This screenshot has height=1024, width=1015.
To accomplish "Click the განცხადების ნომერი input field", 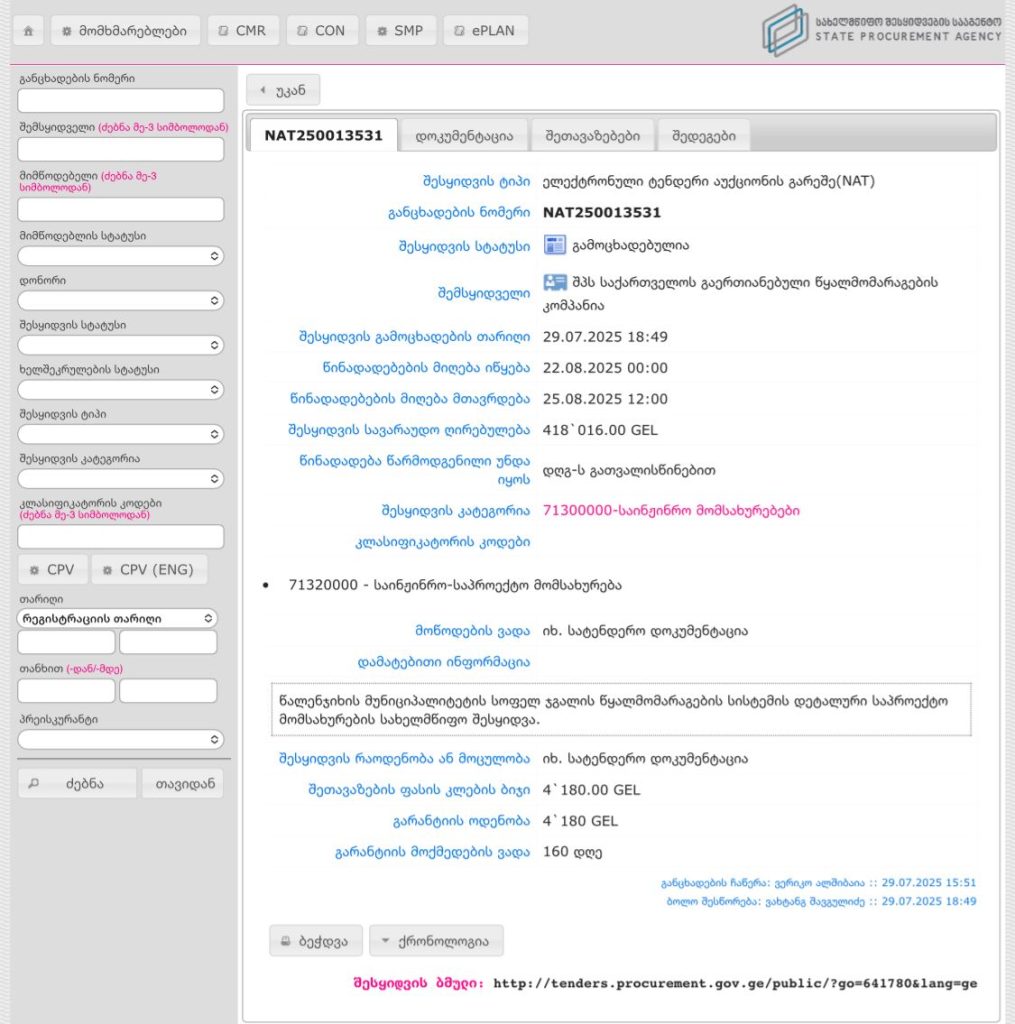I will click(x=120, y=101).
